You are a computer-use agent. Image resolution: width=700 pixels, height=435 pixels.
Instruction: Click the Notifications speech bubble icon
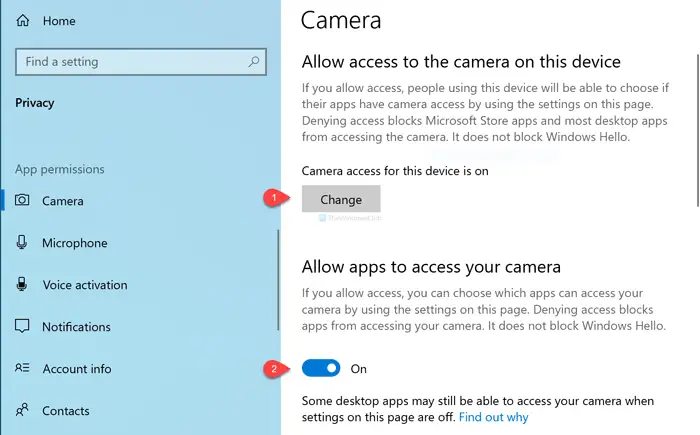23,327
